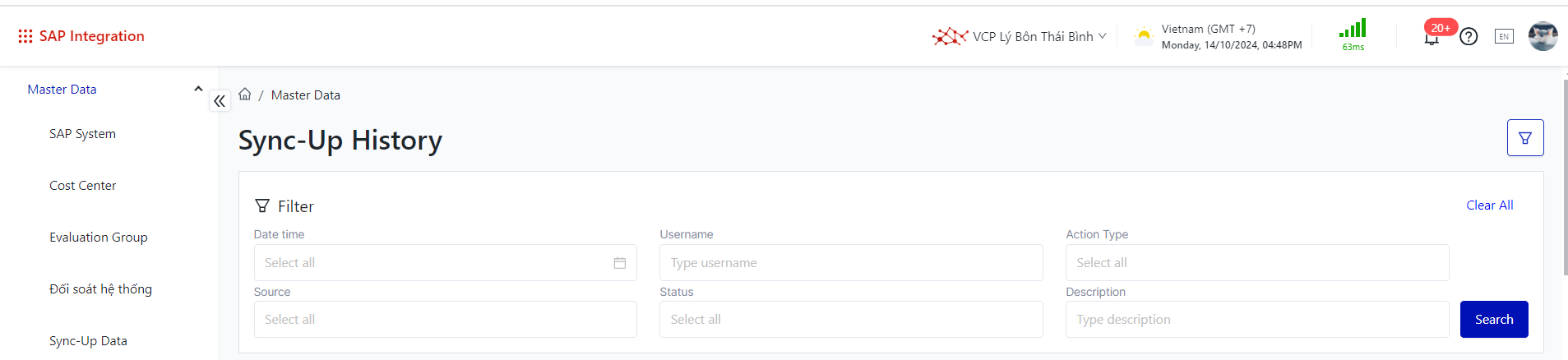Open the user profile avatar
Screen dimensions: 1568x360
click(1543, 36)
